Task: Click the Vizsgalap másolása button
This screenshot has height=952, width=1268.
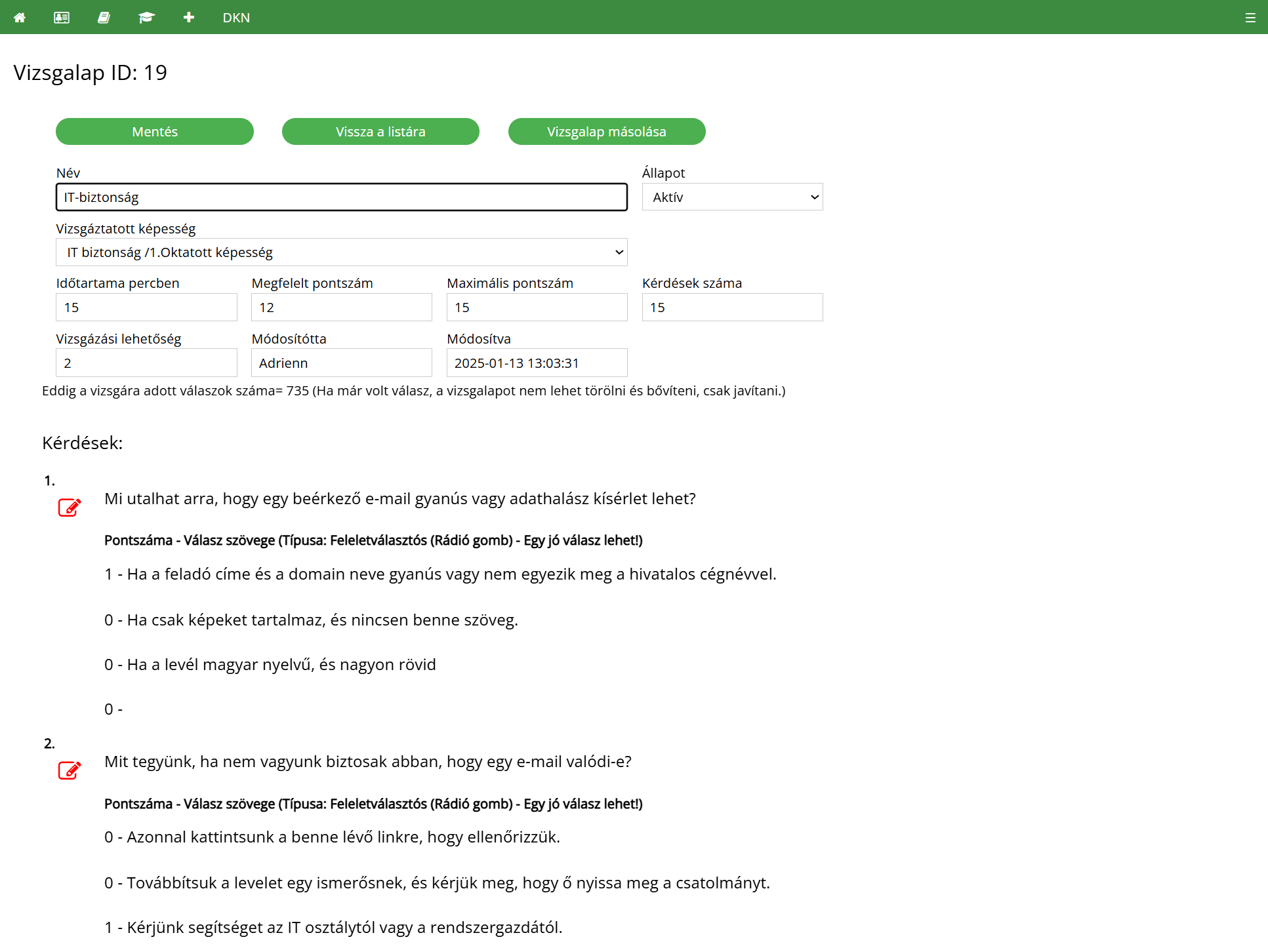Action: (x=607, y=132)
